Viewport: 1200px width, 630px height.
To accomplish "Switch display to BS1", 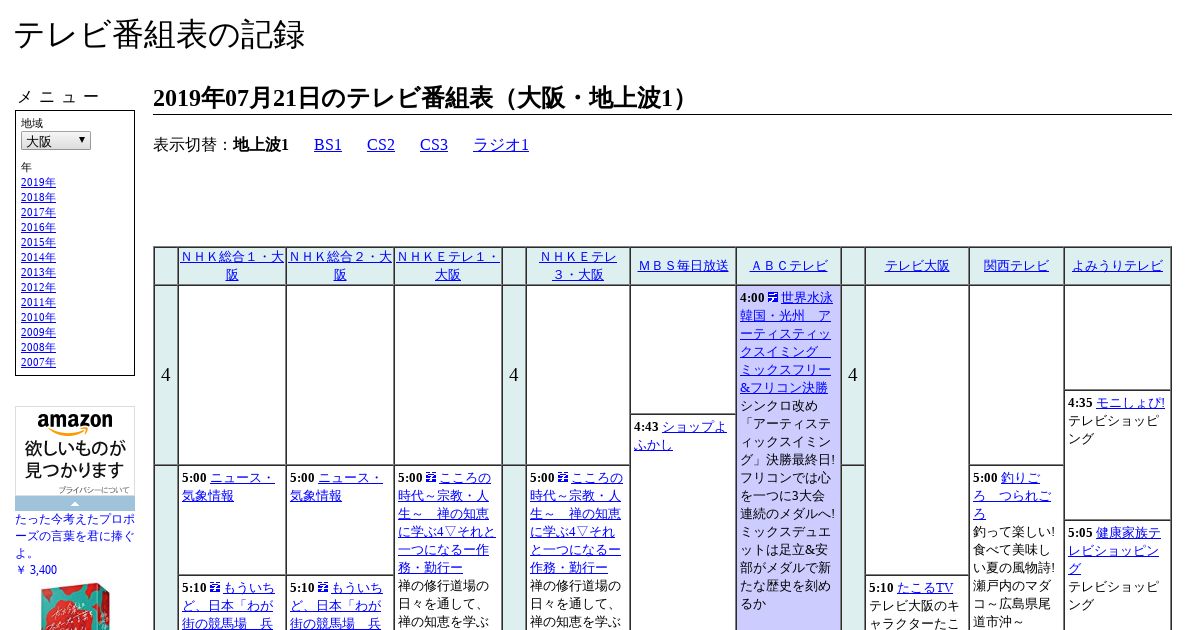I will tap(328, 145).
